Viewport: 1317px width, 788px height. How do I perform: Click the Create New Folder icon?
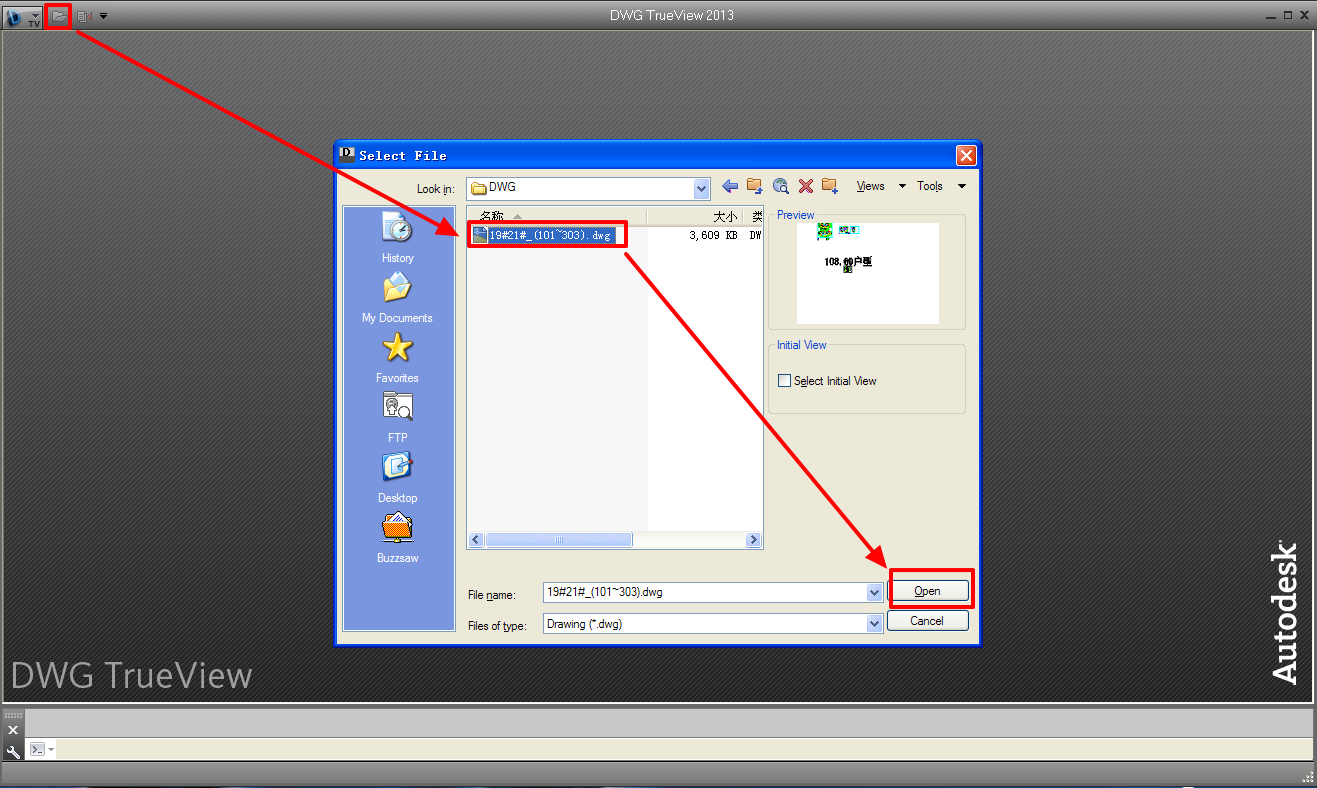(x=830, y=186)
